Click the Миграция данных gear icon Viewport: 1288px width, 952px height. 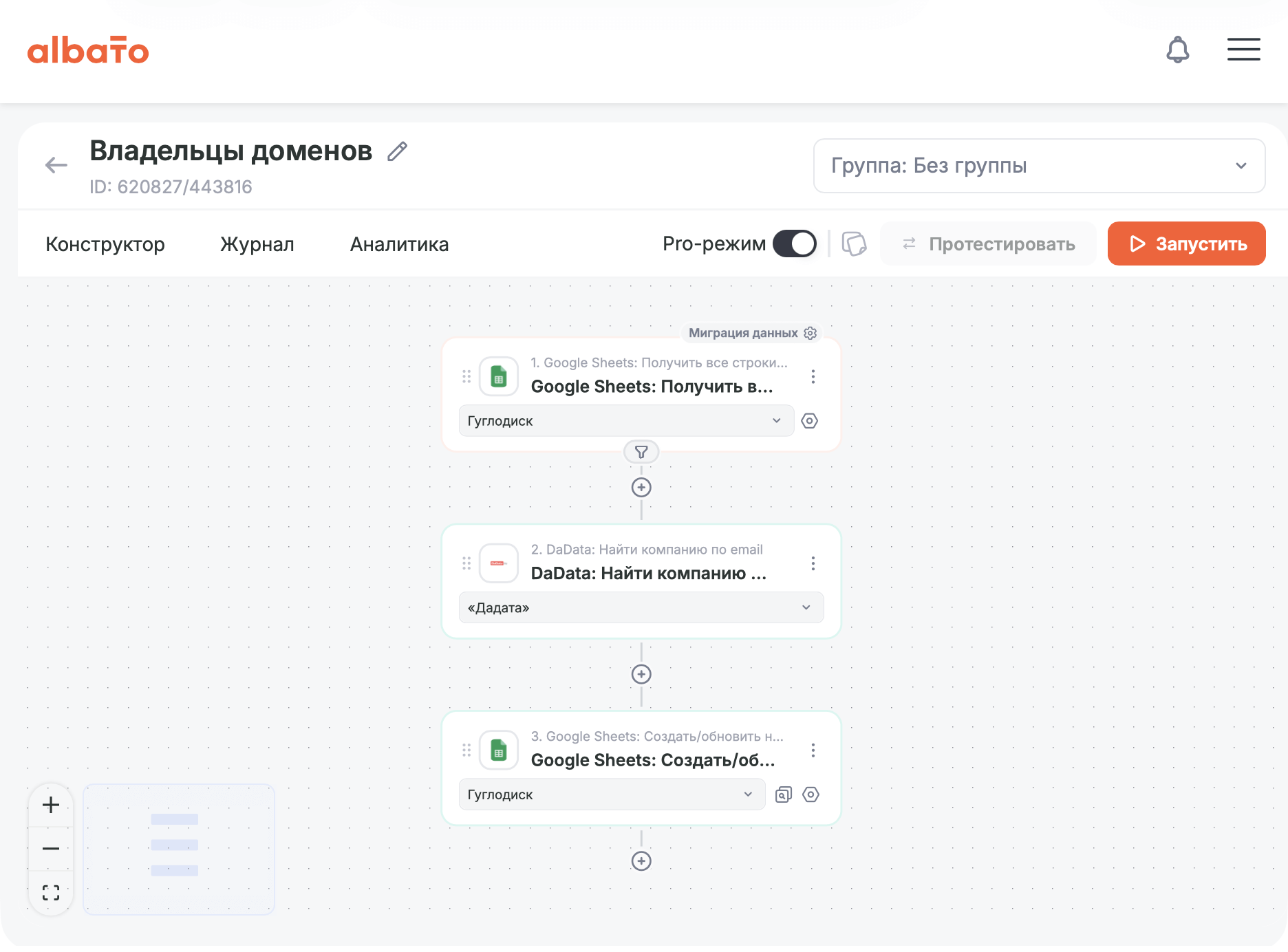click(811, 333)
